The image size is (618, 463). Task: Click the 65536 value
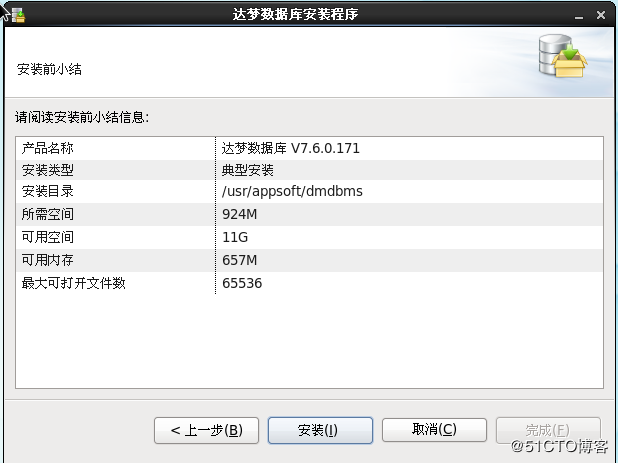coord(242,283)
